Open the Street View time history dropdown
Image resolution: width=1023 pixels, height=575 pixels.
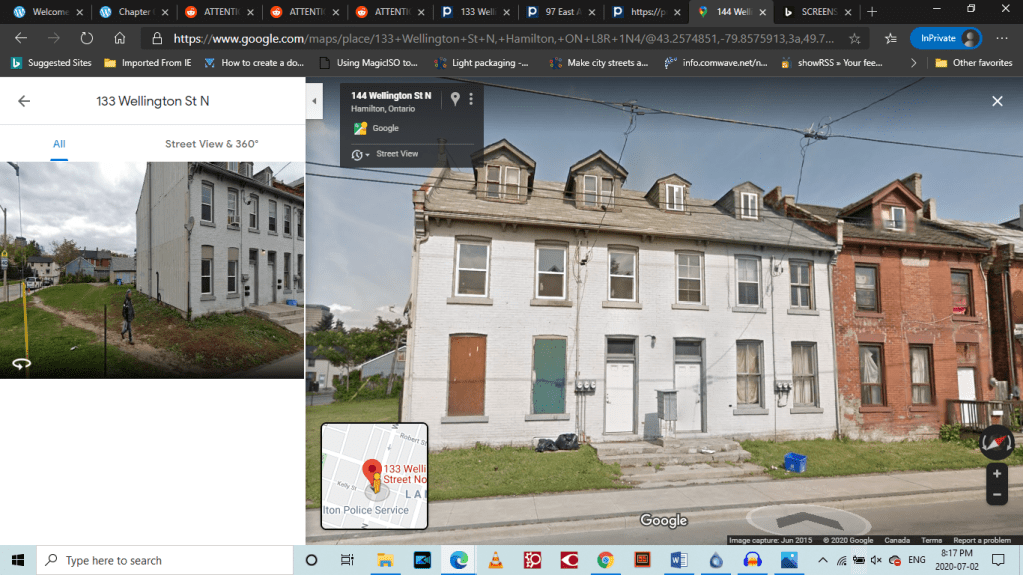pyautogui.click(x=361, y=154)
